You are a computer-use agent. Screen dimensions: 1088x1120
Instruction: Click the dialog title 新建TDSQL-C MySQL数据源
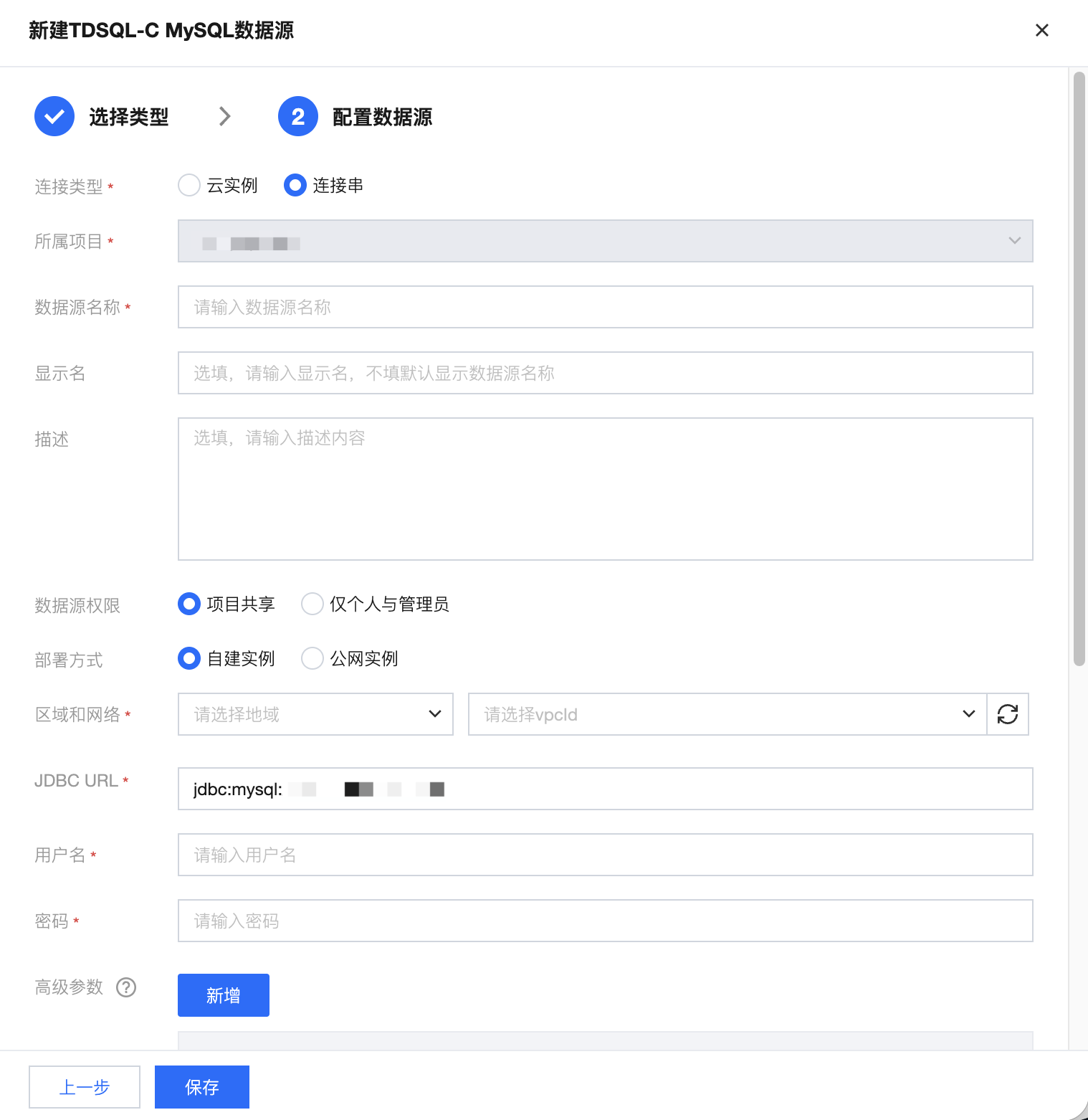161,30
